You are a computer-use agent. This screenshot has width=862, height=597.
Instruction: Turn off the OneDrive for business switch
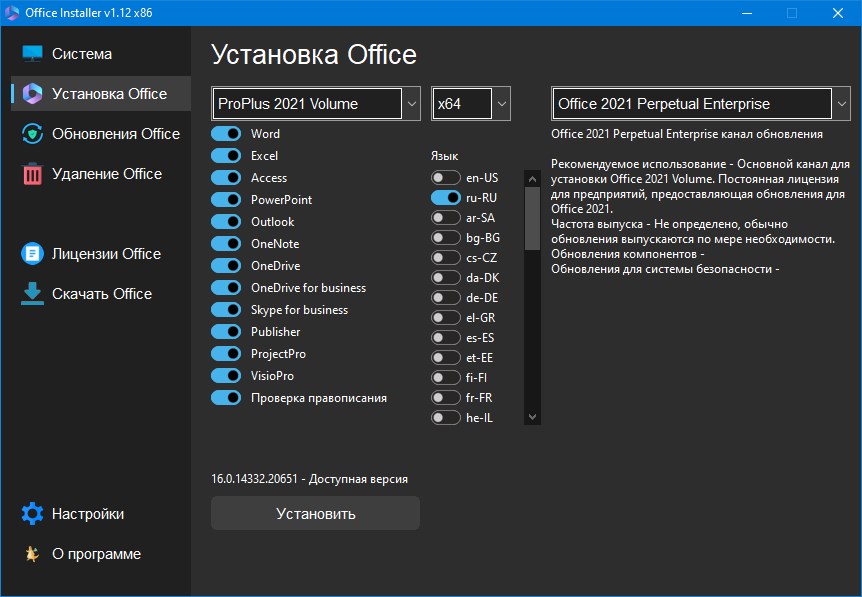coord(226,288)
